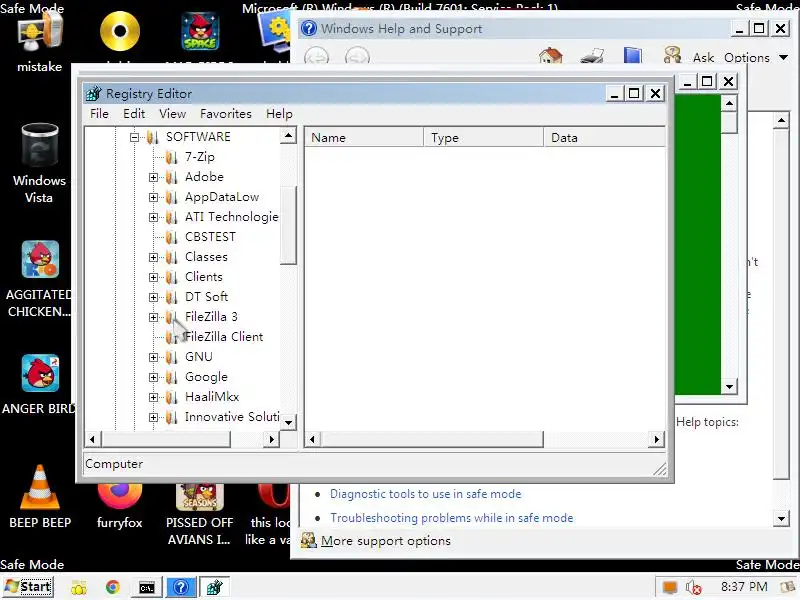Click the Type column header
Image resolution: width=800 pixels, height=600 pixels.
484,138
